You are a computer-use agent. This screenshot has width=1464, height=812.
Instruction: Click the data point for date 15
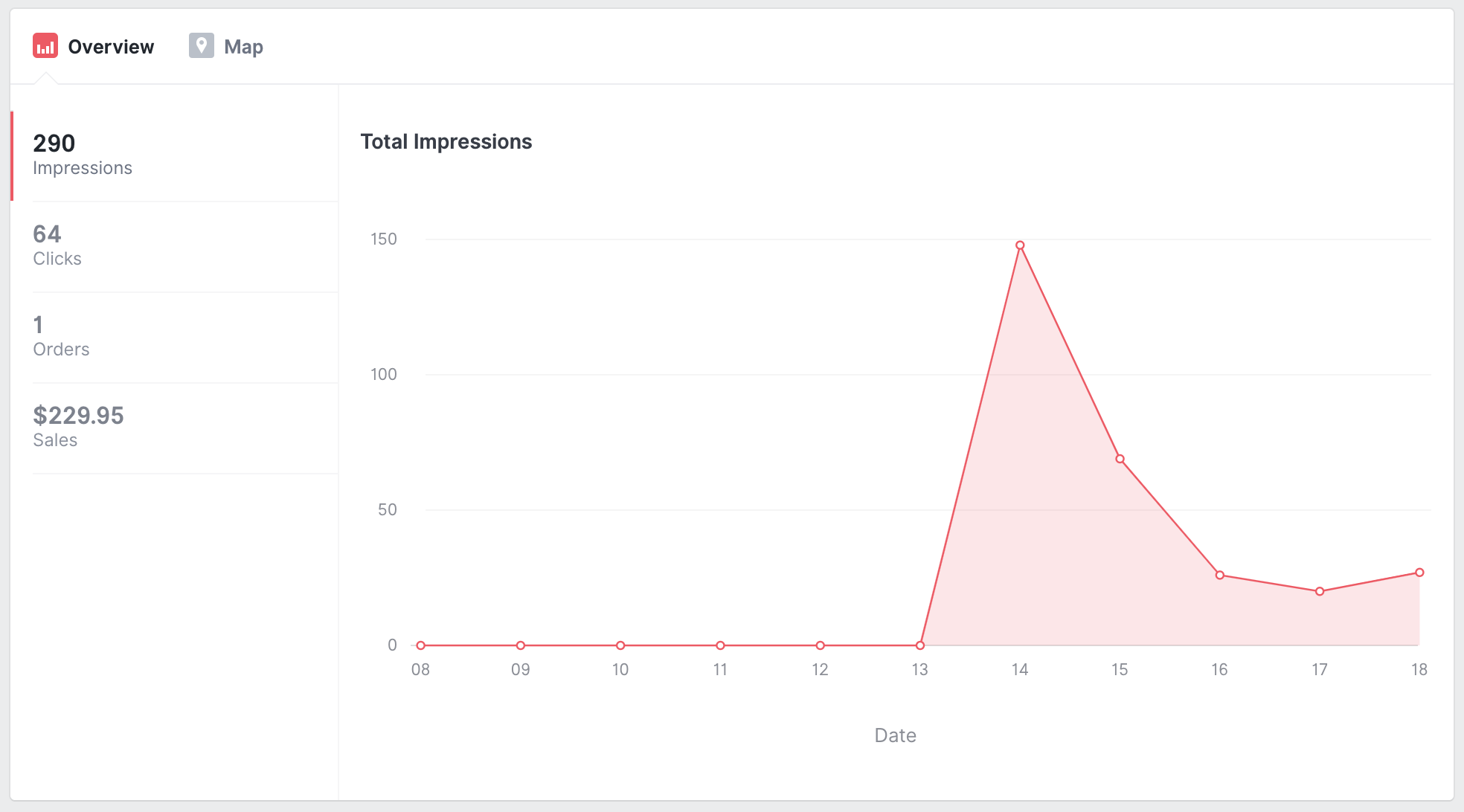click(x=1120, y=459)
